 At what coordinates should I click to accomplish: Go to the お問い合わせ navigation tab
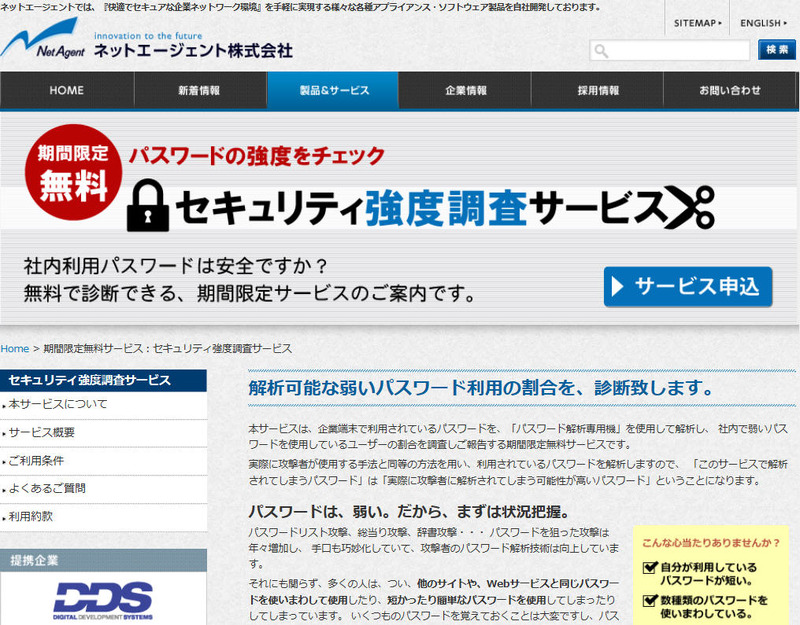730,91
